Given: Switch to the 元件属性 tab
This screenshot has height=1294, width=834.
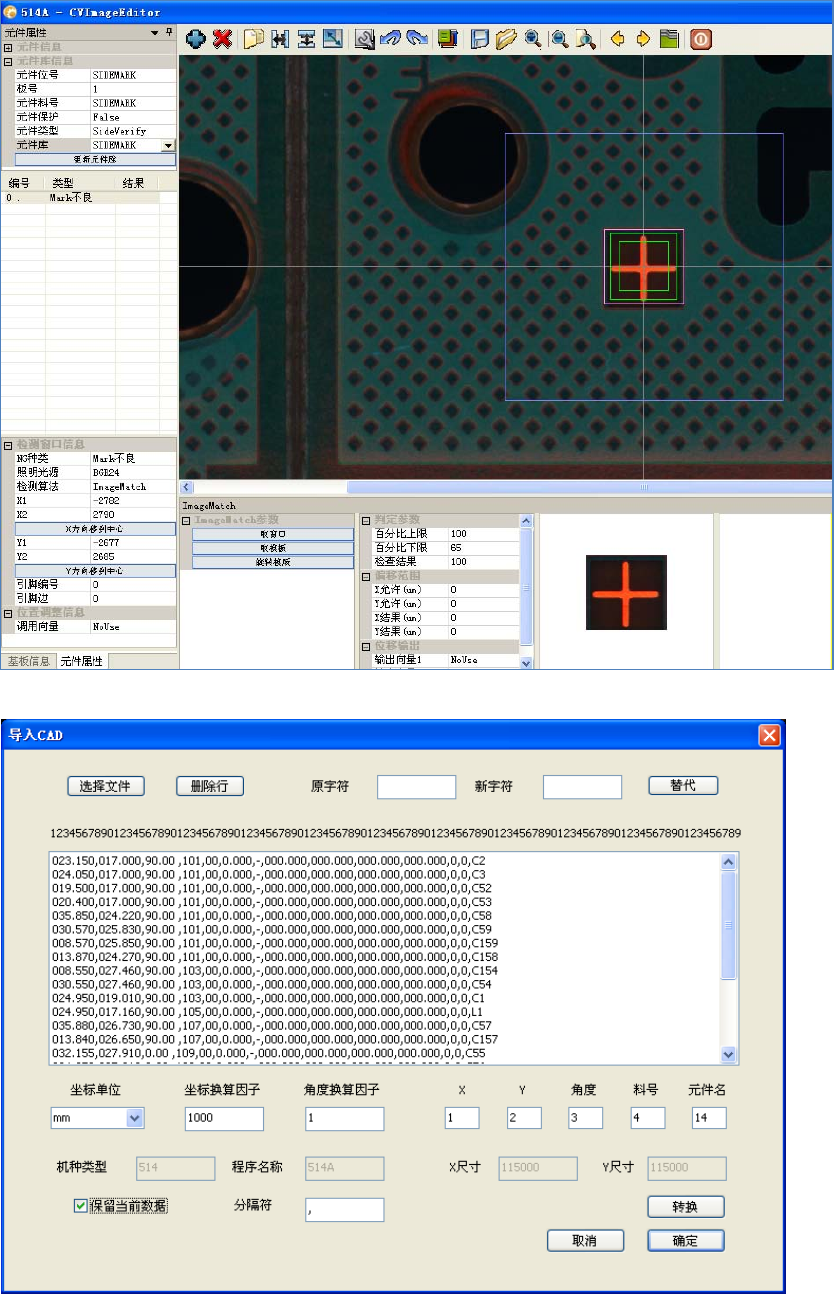Looking at the screenshot, I should (x=81, y=661).
